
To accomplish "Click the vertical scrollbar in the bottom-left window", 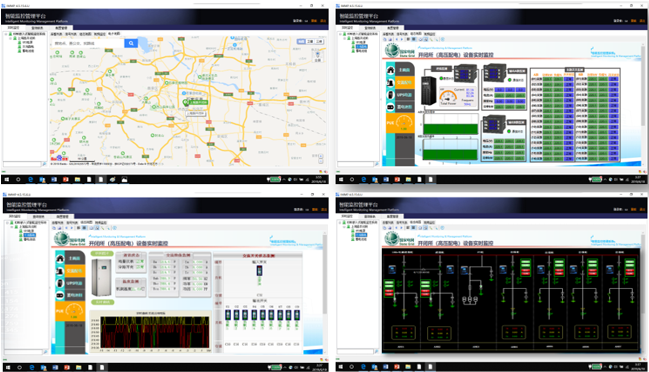I will pyautogui.click(x=324, y=275).
